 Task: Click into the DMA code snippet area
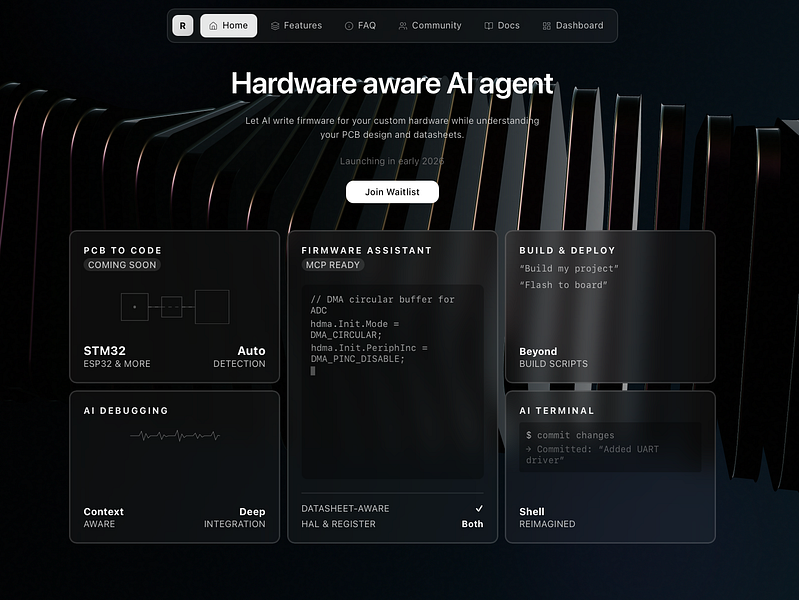(392, 381)
